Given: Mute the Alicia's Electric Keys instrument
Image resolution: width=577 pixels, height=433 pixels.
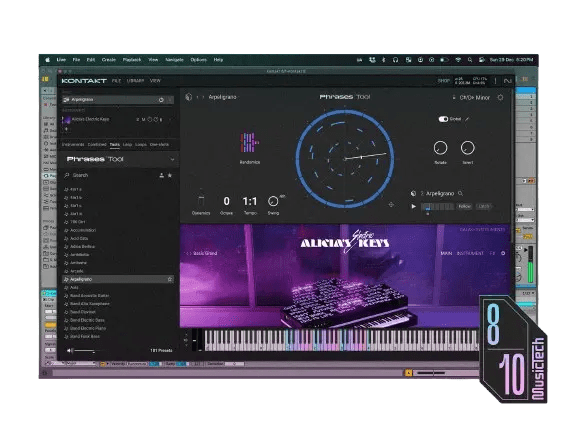Looking at the screenshot, I should [x=144, y=120].
